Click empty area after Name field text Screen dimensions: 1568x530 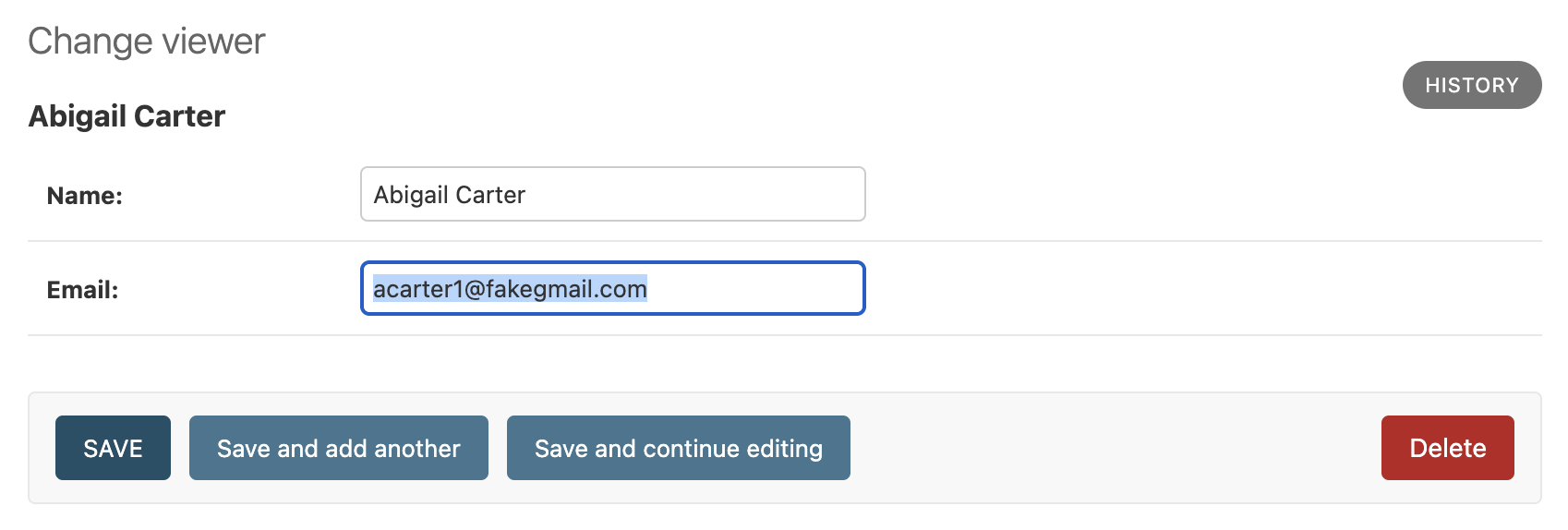pos(693,195)
